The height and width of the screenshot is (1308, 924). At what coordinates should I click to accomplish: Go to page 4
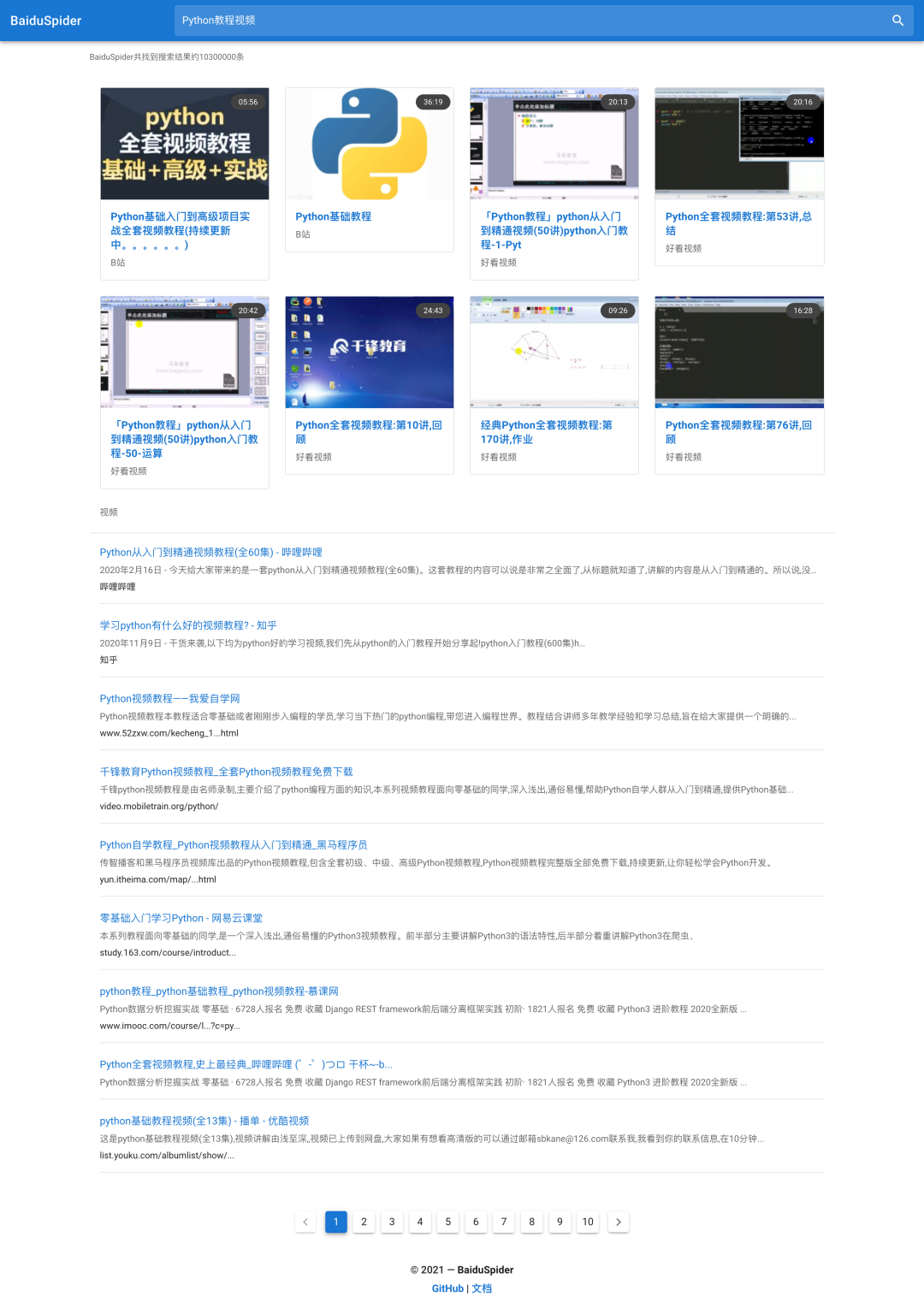(x=420, y=1222)
